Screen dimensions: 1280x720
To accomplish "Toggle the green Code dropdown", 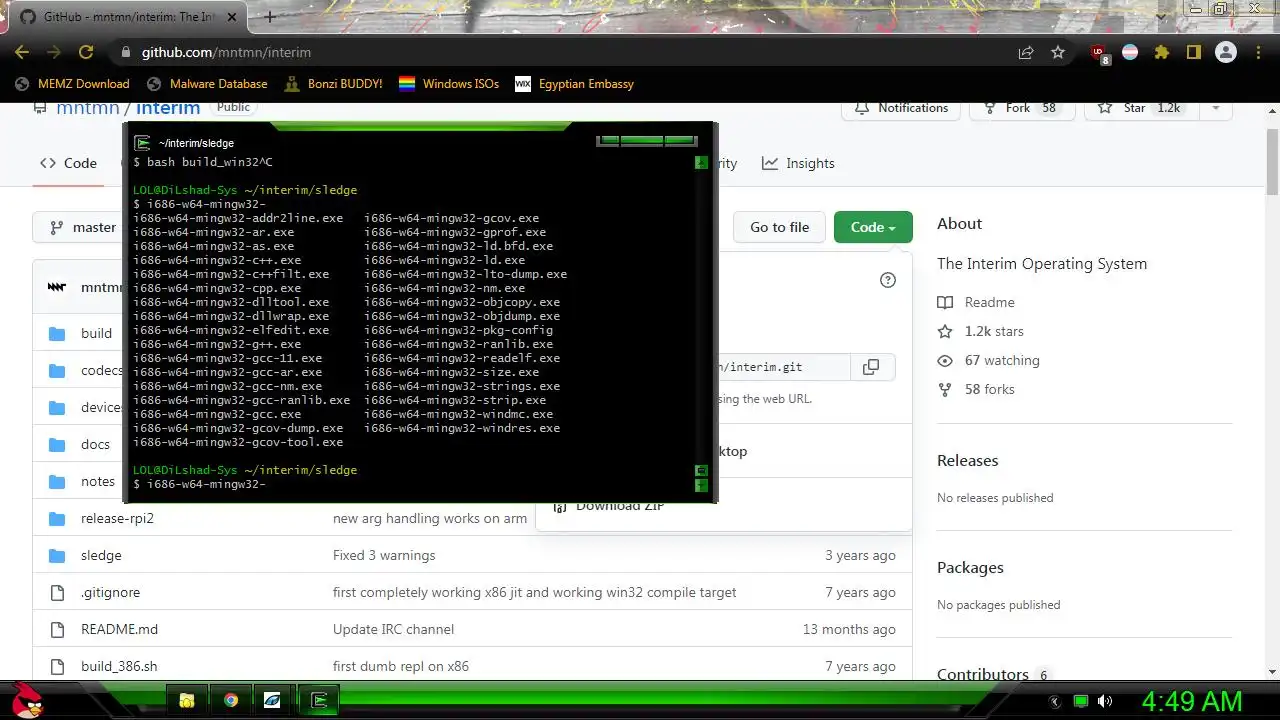I will tap(873, 227).
